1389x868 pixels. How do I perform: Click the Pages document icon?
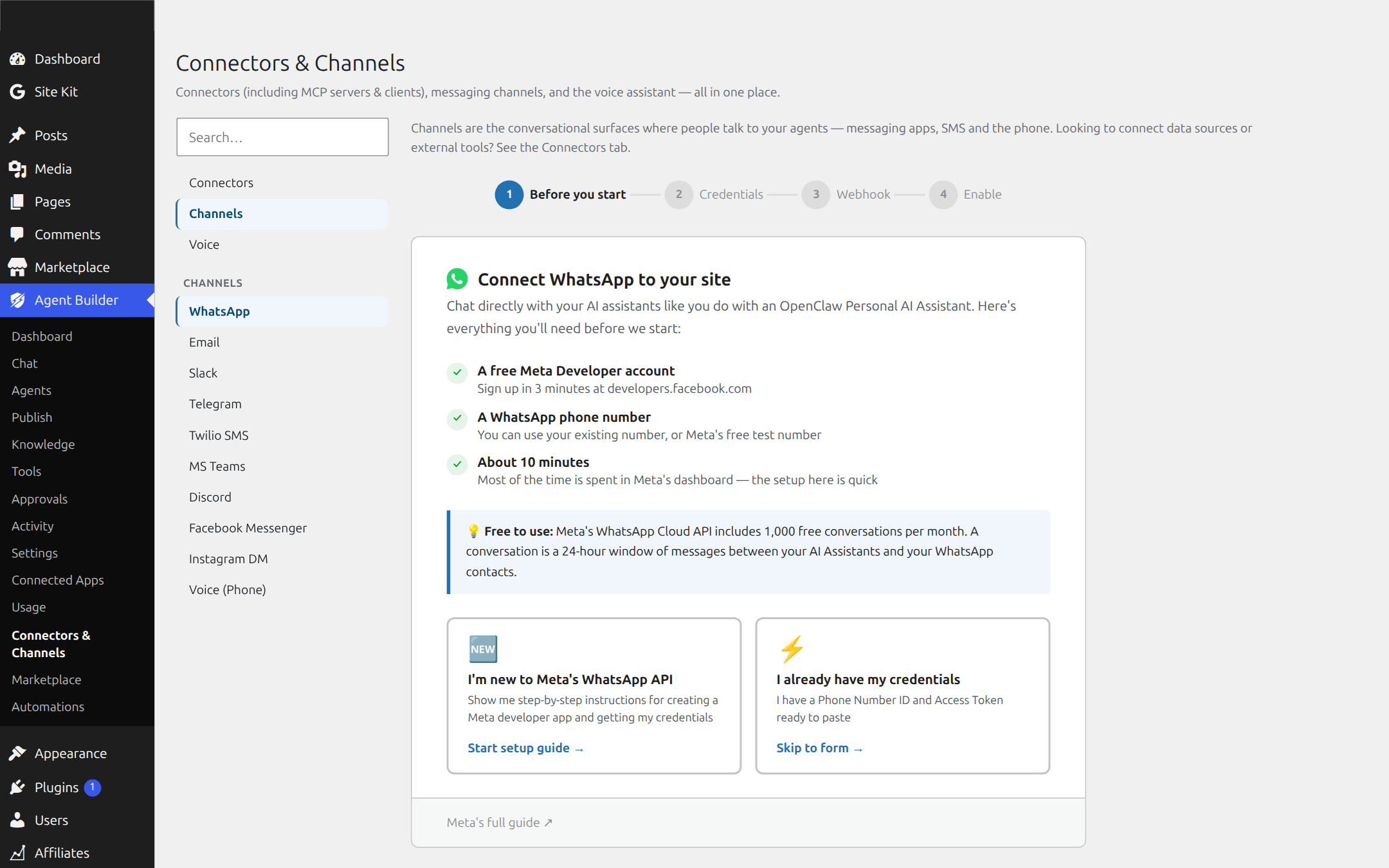(17, 202)
